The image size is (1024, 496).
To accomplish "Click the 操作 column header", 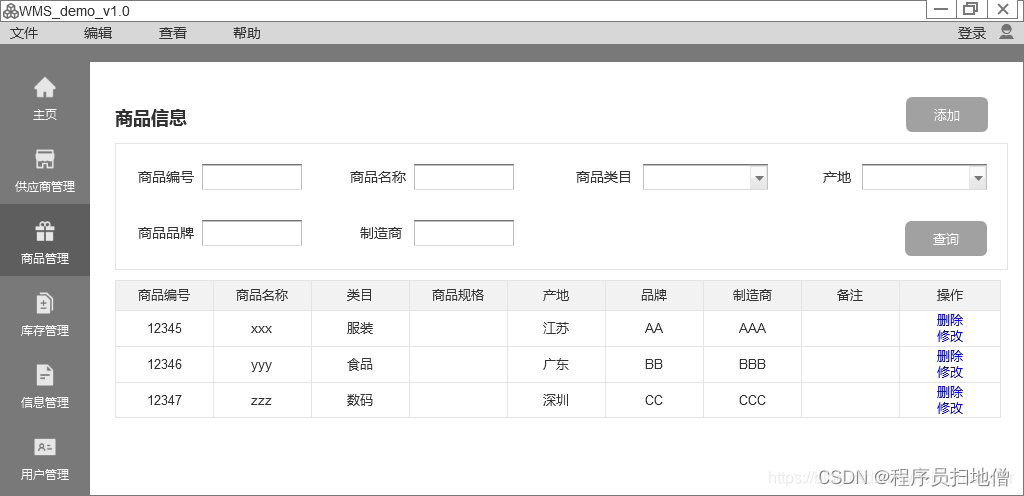I will pos(950,296).
